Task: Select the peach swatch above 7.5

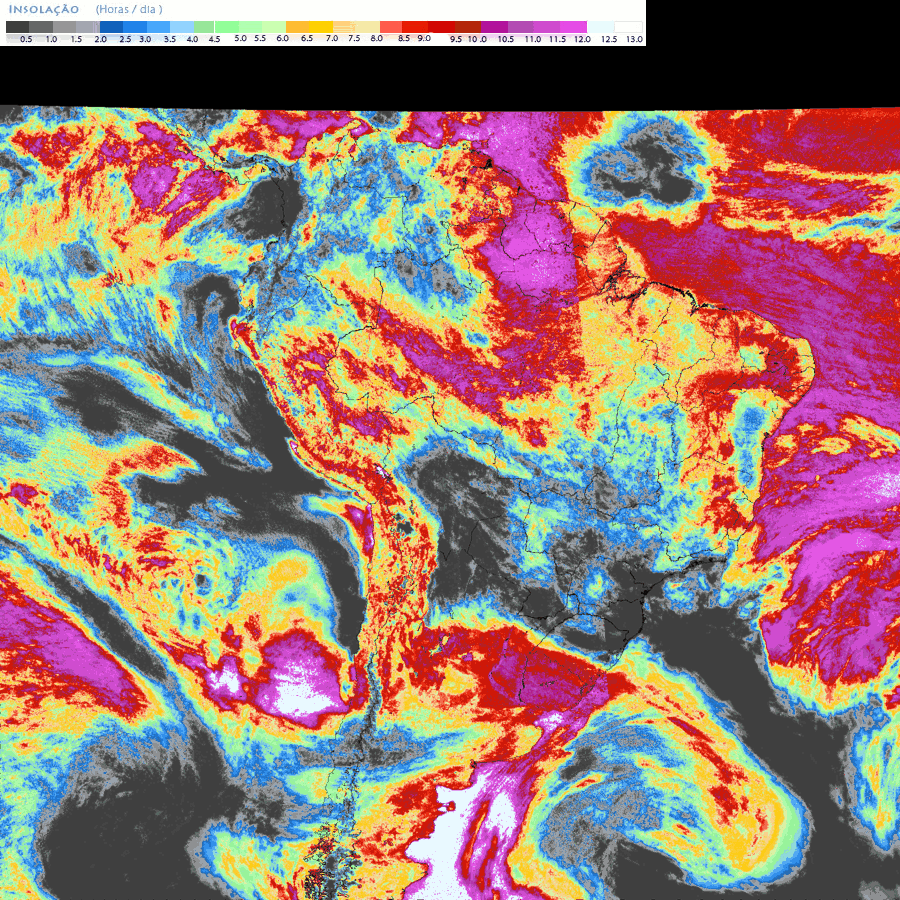Action: pos(344,27)
